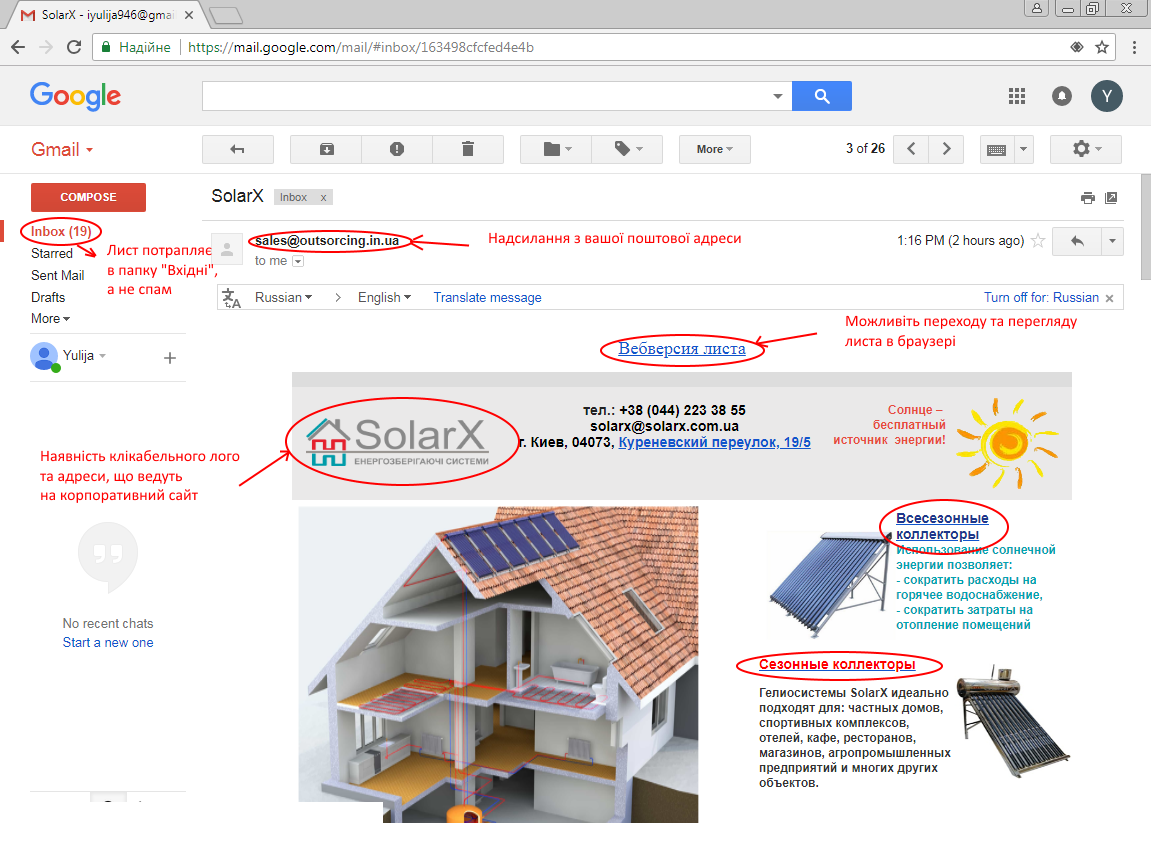Viewport: 1152px width, 864px height.
Task: Click the notifications bell icon
Action: pyautogui.click(x=1062, y=96)
